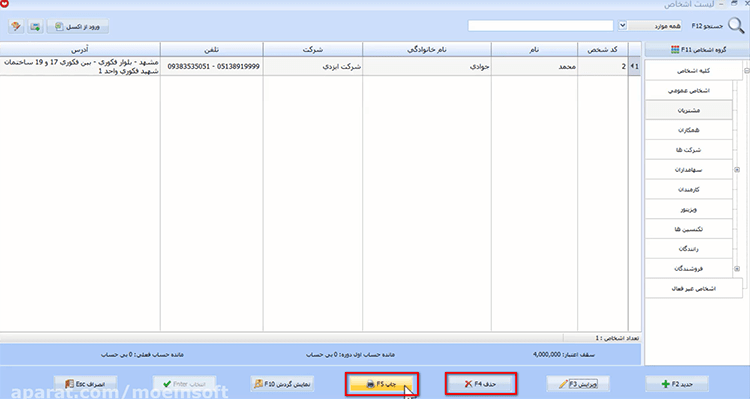Click the 'سقف اعتبار: 4,000,000' status text
The height and width of the screenshot is (399, 750).
[x=563, y=355]
